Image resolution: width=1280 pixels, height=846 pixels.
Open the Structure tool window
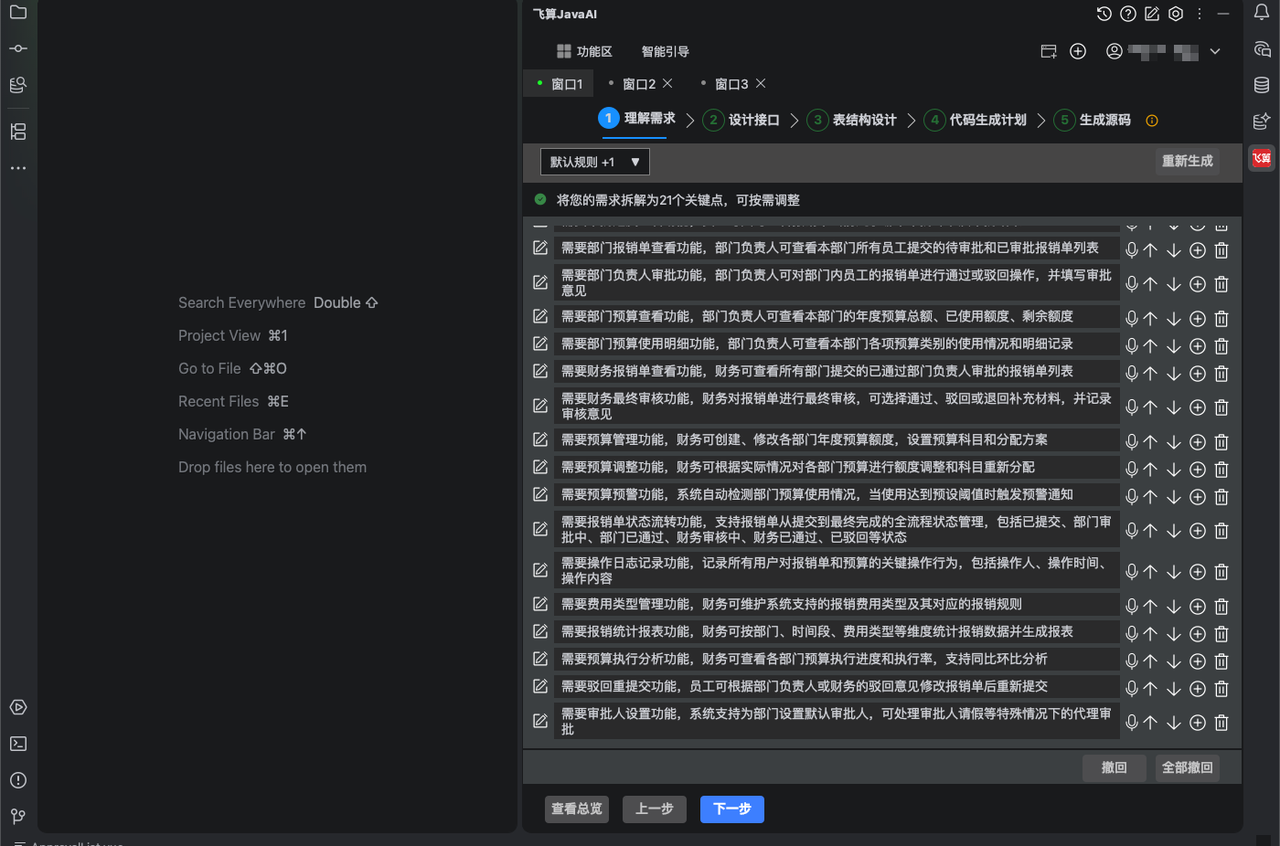tap(18, 132)
